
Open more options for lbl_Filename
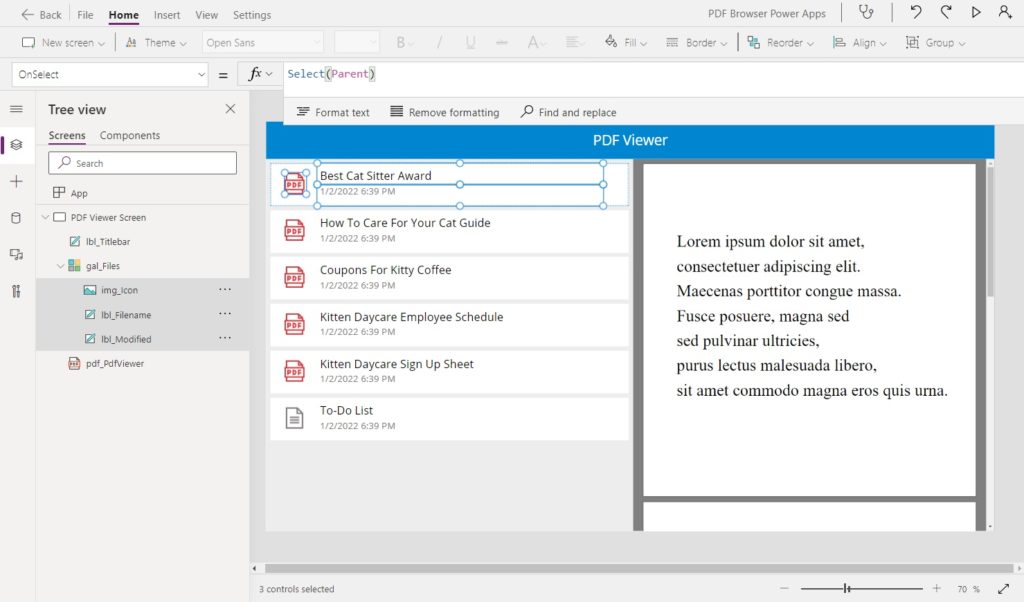click(x=225, y=314)
